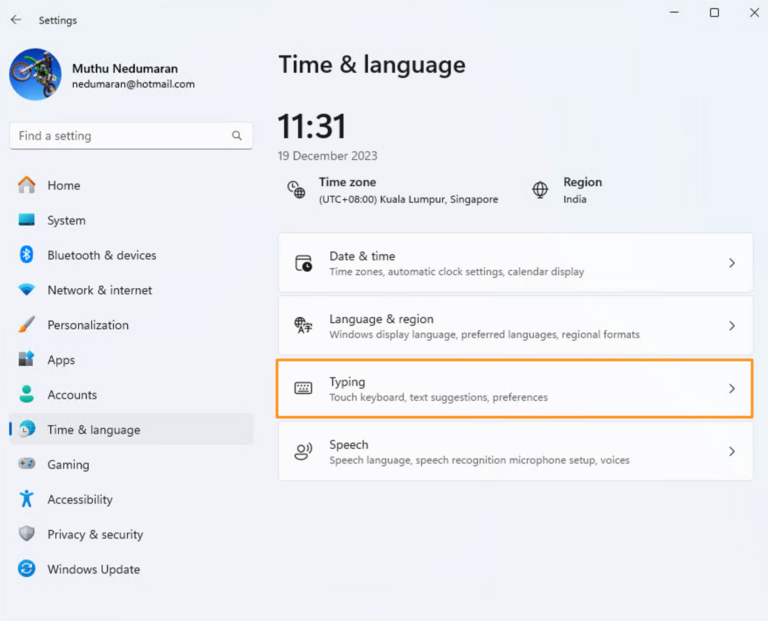
Task: Open Accounts from the sidebar
Action: (71, 395)
